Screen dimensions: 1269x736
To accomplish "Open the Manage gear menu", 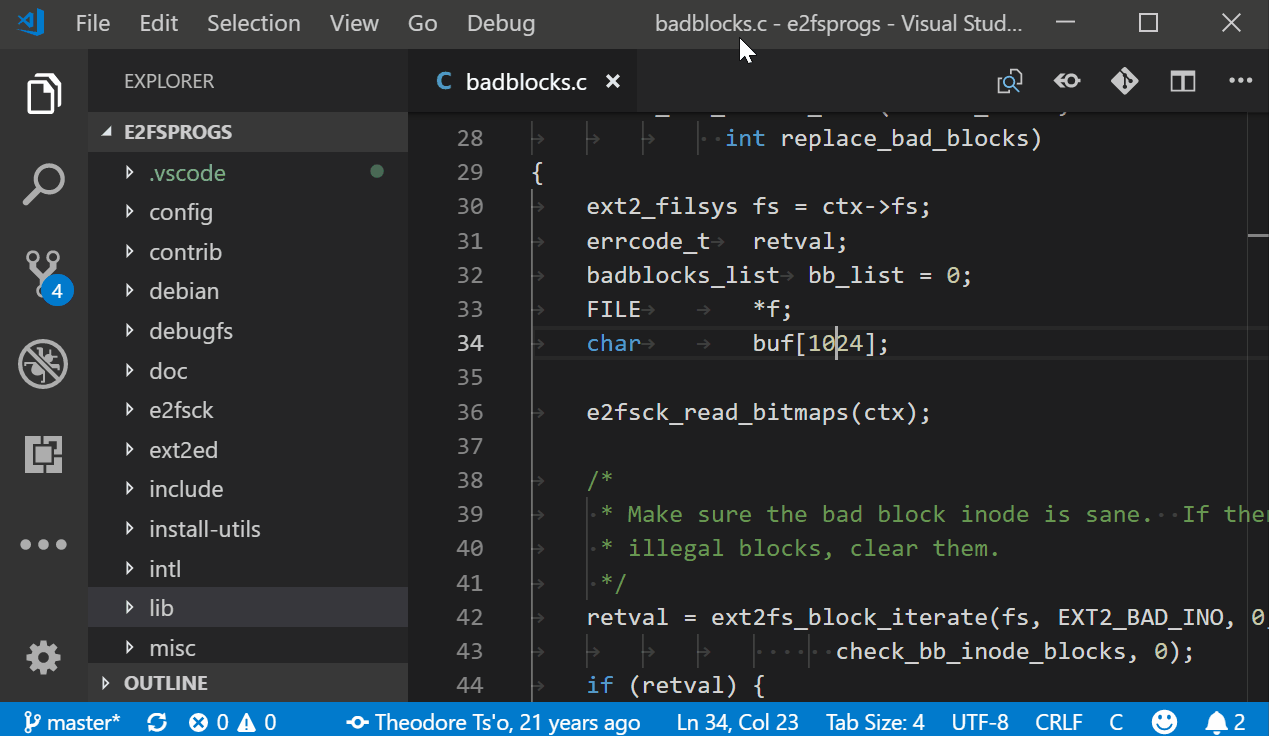I will (43, 657).
